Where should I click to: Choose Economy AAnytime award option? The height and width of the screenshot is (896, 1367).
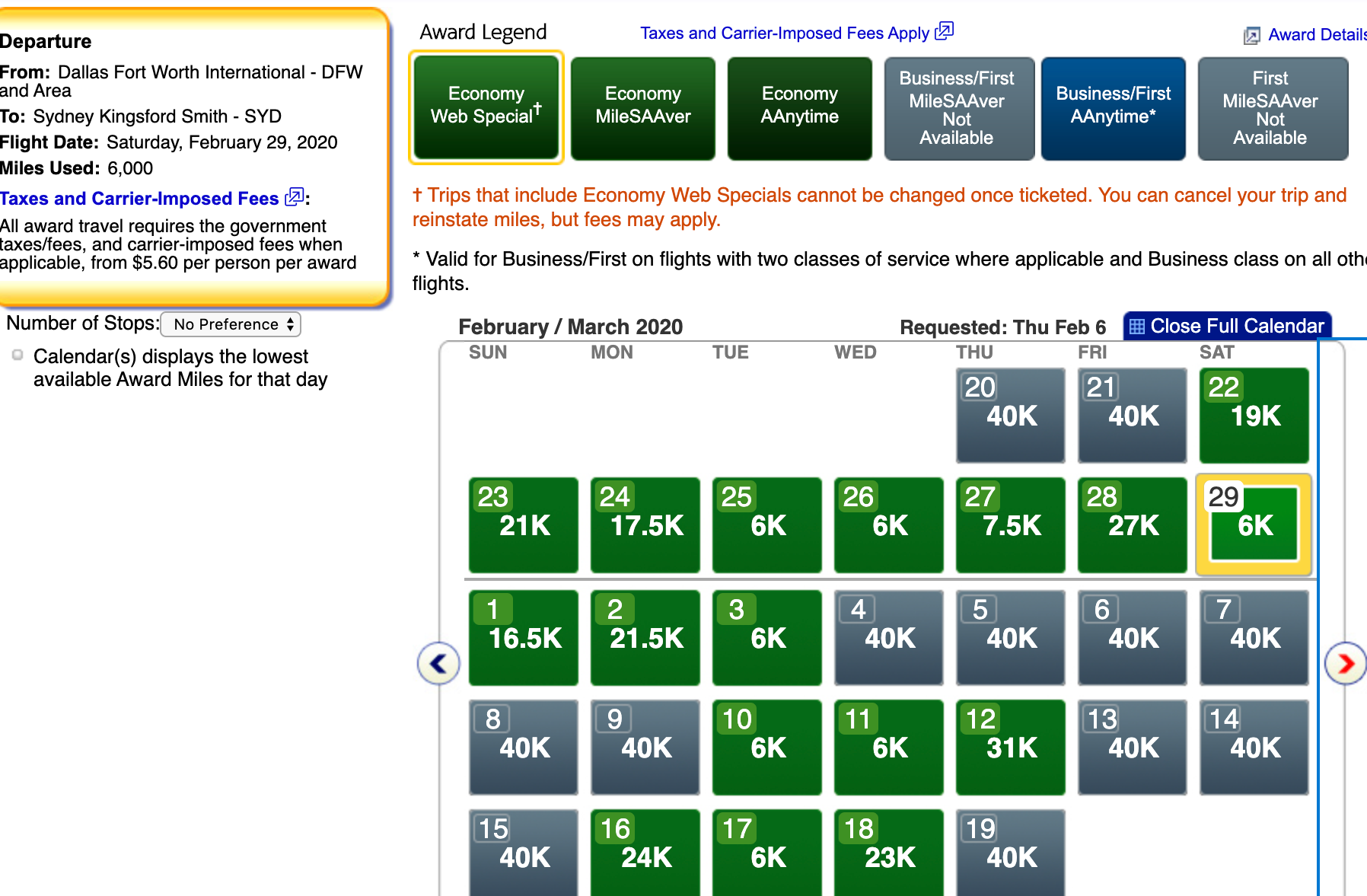point(800,107)
